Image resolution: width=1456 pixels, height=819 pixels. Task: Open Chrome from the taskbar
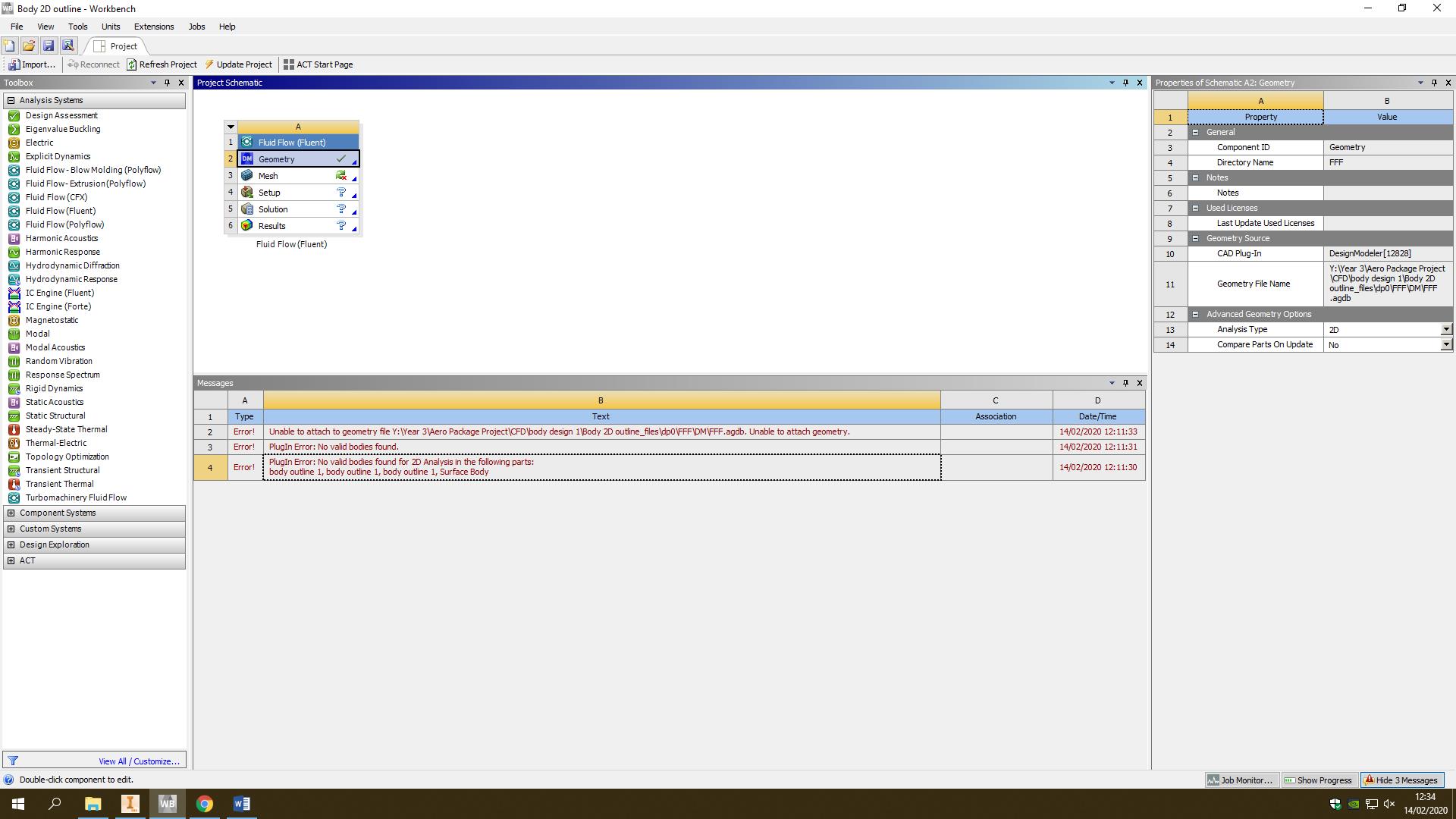[205, 804]
